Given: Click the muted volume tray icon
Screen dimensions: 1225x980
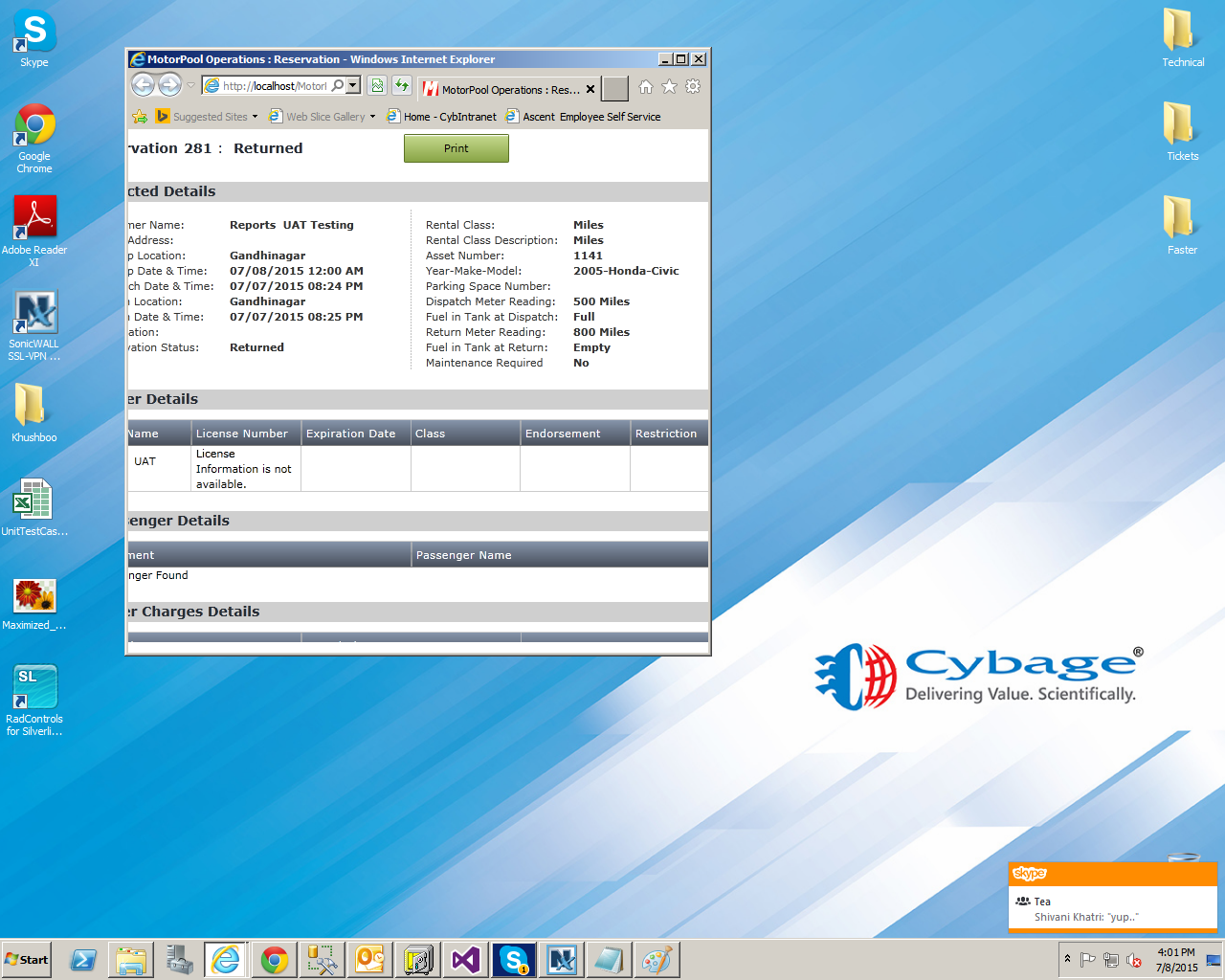Looking at the screenshot, I should [1134, 960].
